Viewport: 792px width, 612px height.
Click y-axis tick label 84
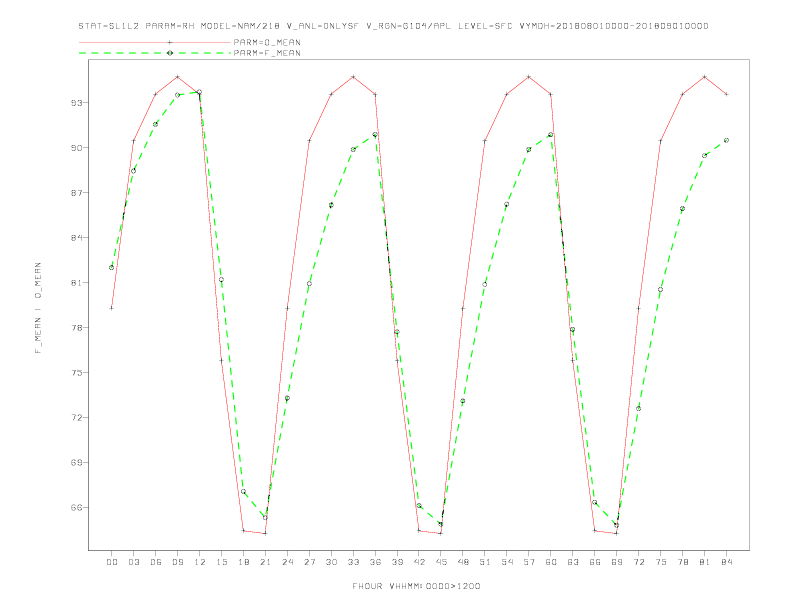tap(77, 237)
